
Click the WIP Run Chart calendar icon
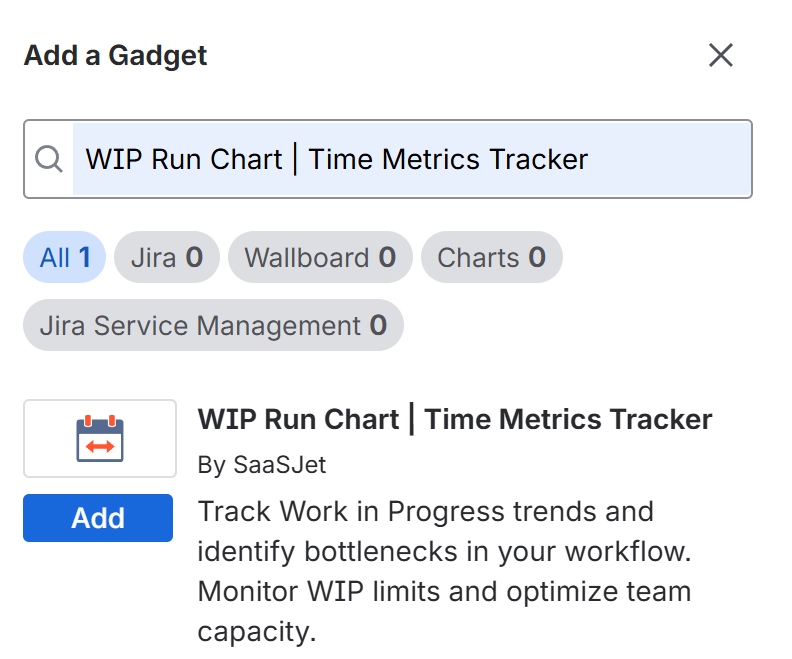pyautogui.click(x=100, y=438)
